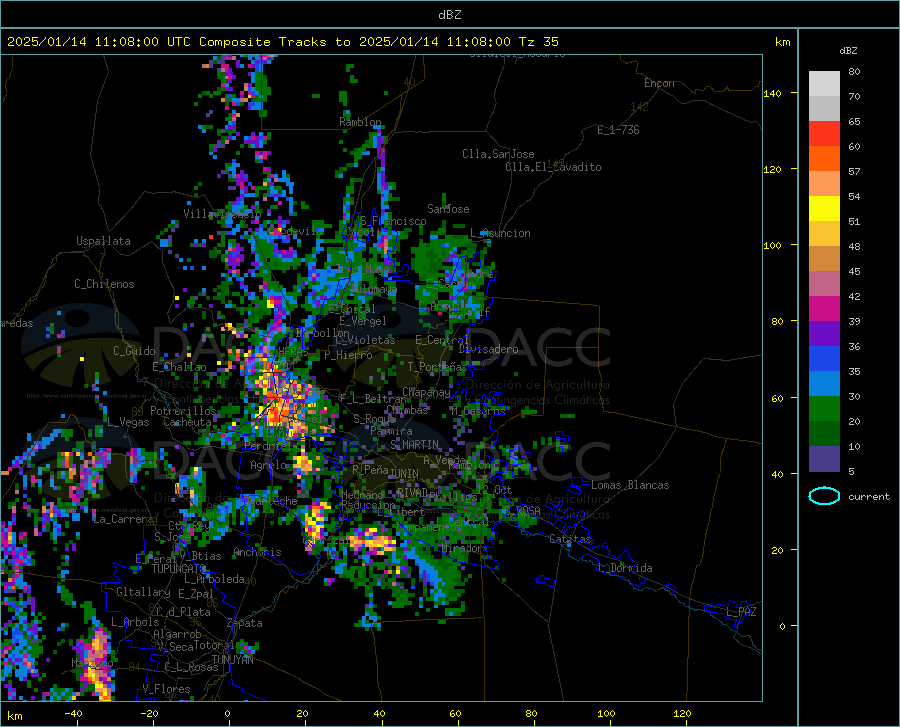Click the Catitas place label
The height and width of the screenshot is (727, 900).
(570, 539)
